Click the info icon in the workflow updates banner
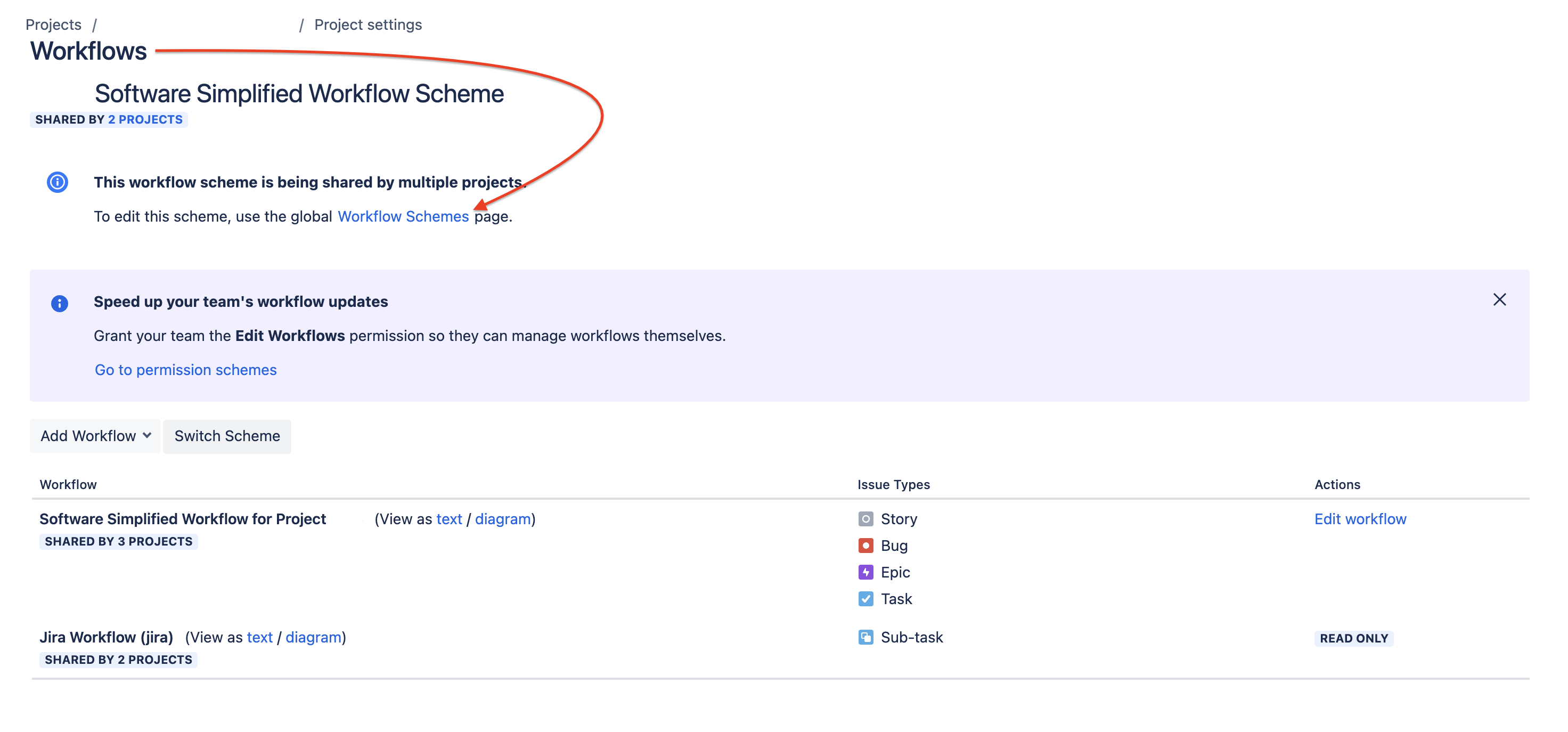1568x732 pixels. [x=60, y=303]
